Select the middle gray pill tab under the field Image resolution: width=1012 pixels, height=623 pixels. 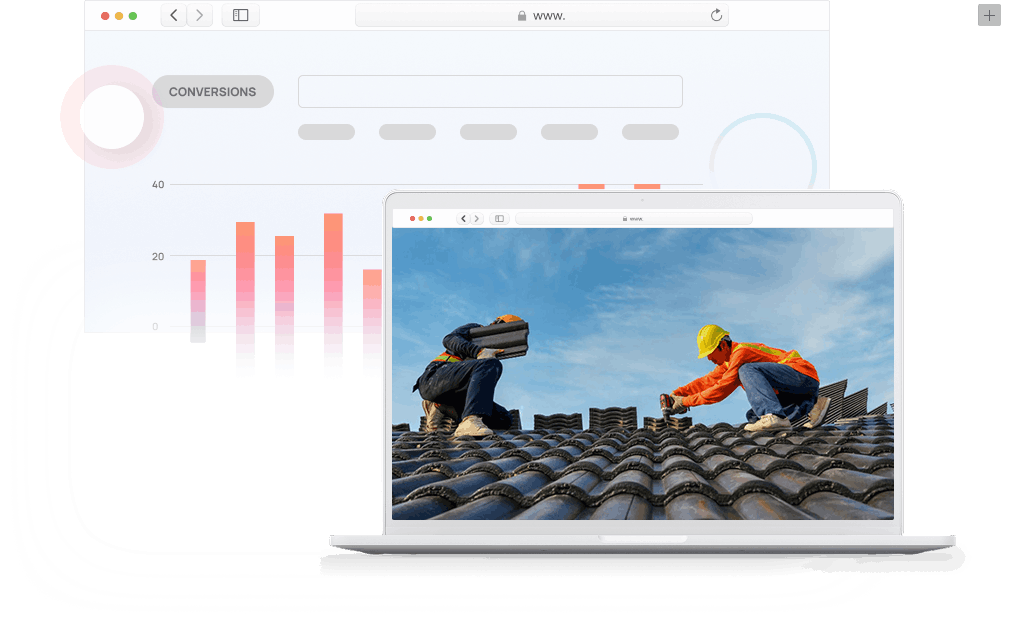tap(488, 132)
